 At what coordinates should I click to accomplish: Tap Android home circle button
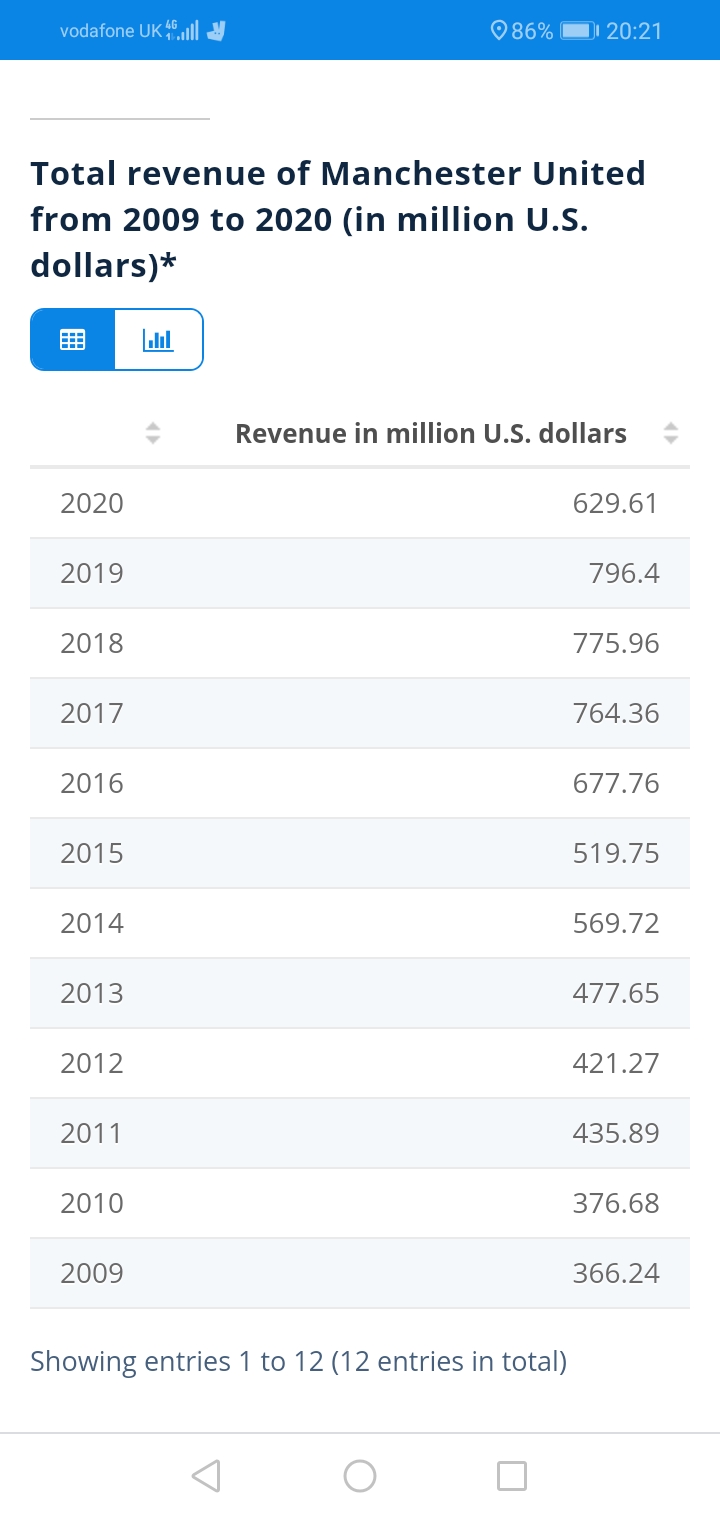coord(360,1475)
